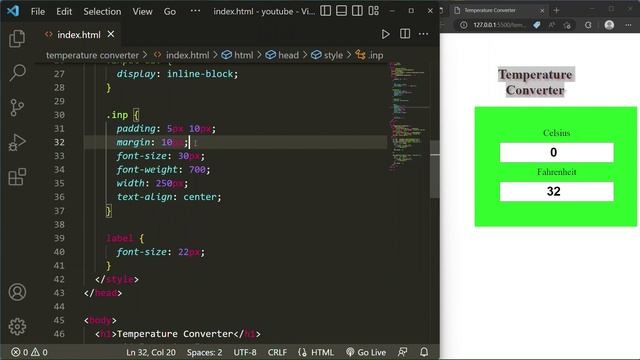Open the Selection menu

[x=102, y=11]
